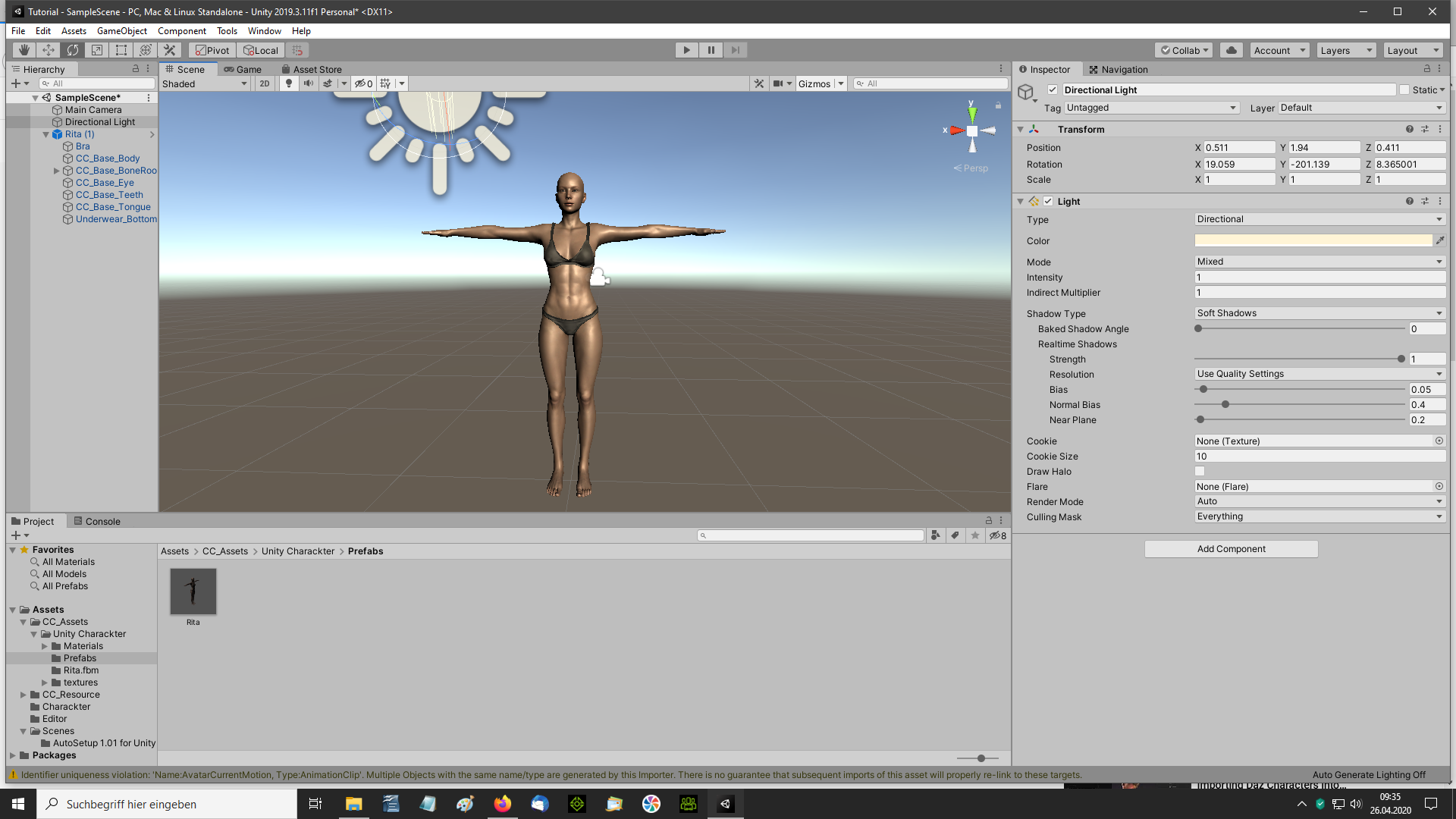This screenshot has height=819, width=1456.
Task: Pick light color with eyedropper
Action: point(1440,240)
